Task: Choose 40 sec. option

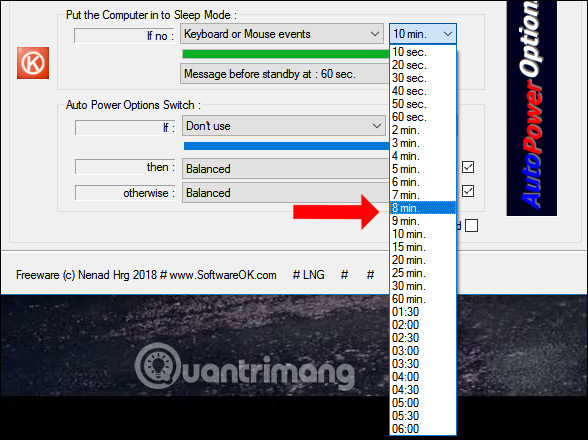Action: (x=423, y=91)
